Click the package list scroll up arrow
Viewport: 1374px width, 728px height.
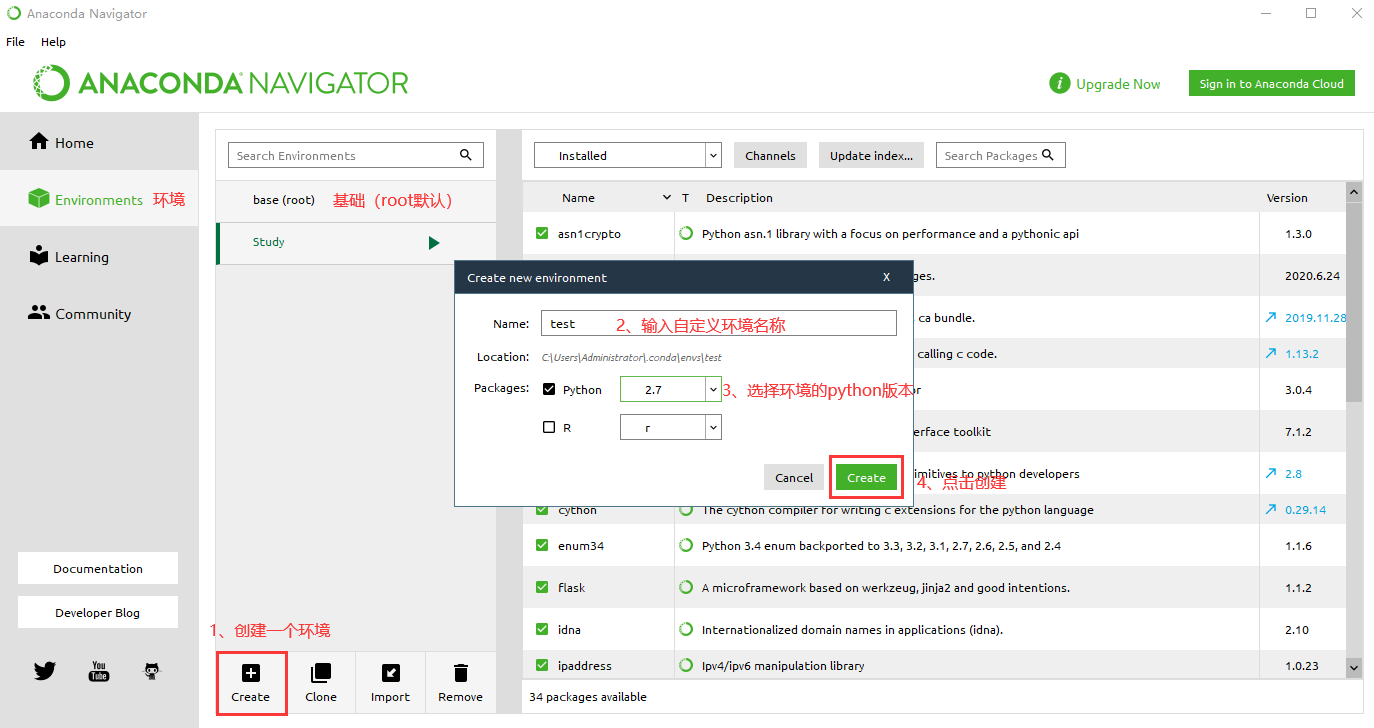click(1354, 191)
